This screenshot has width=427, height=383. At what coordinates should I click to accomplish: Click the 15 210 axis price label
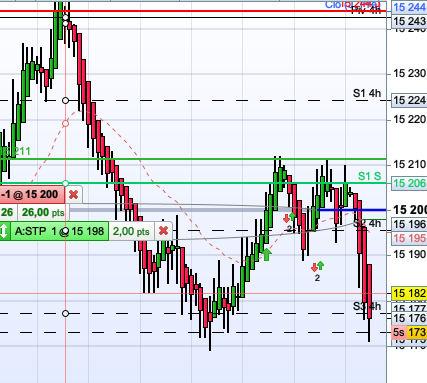409,164
